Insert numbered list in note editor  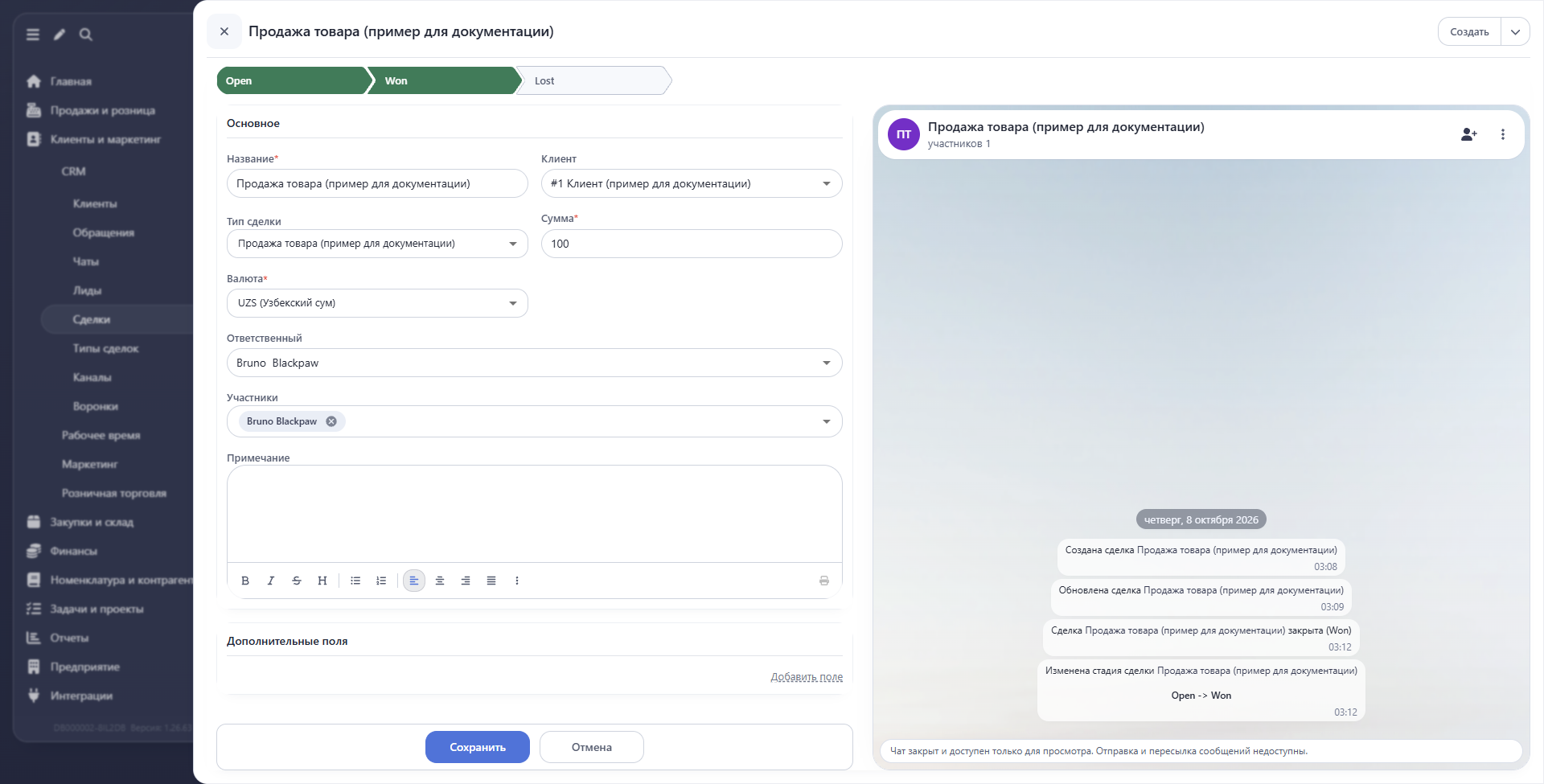(381, 581)
